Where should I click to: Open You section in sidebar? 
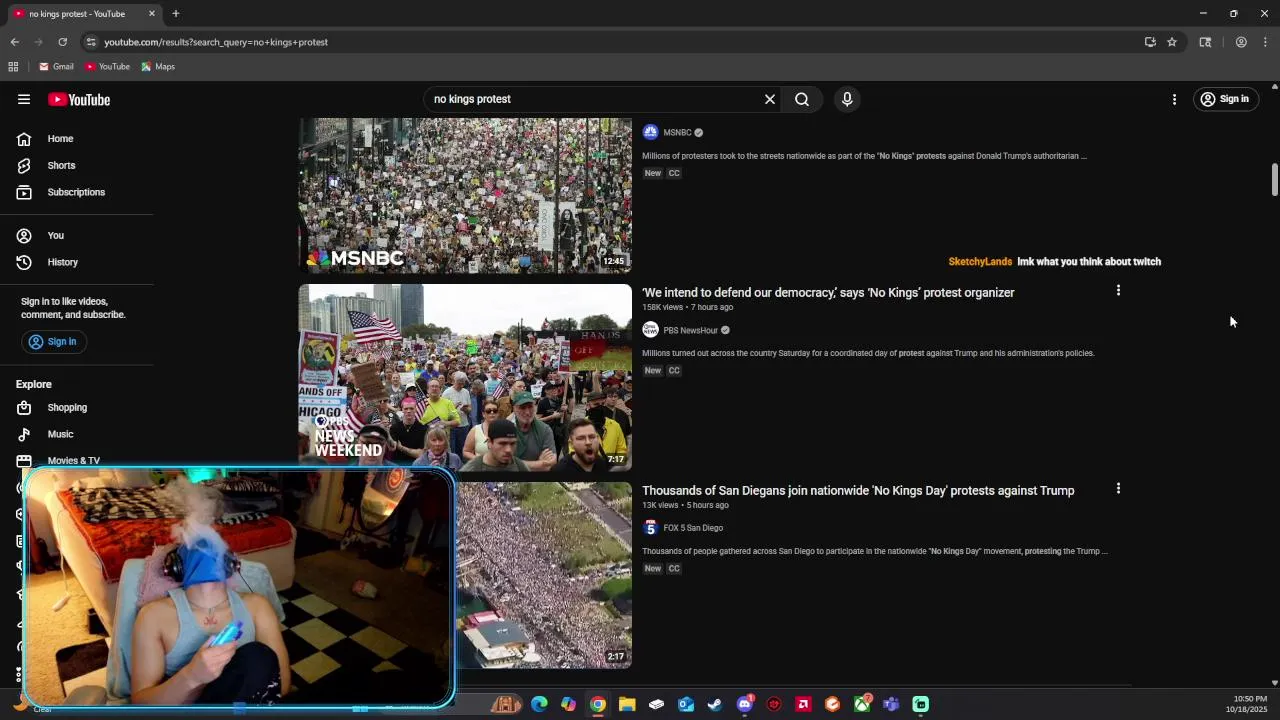(56, 236)
